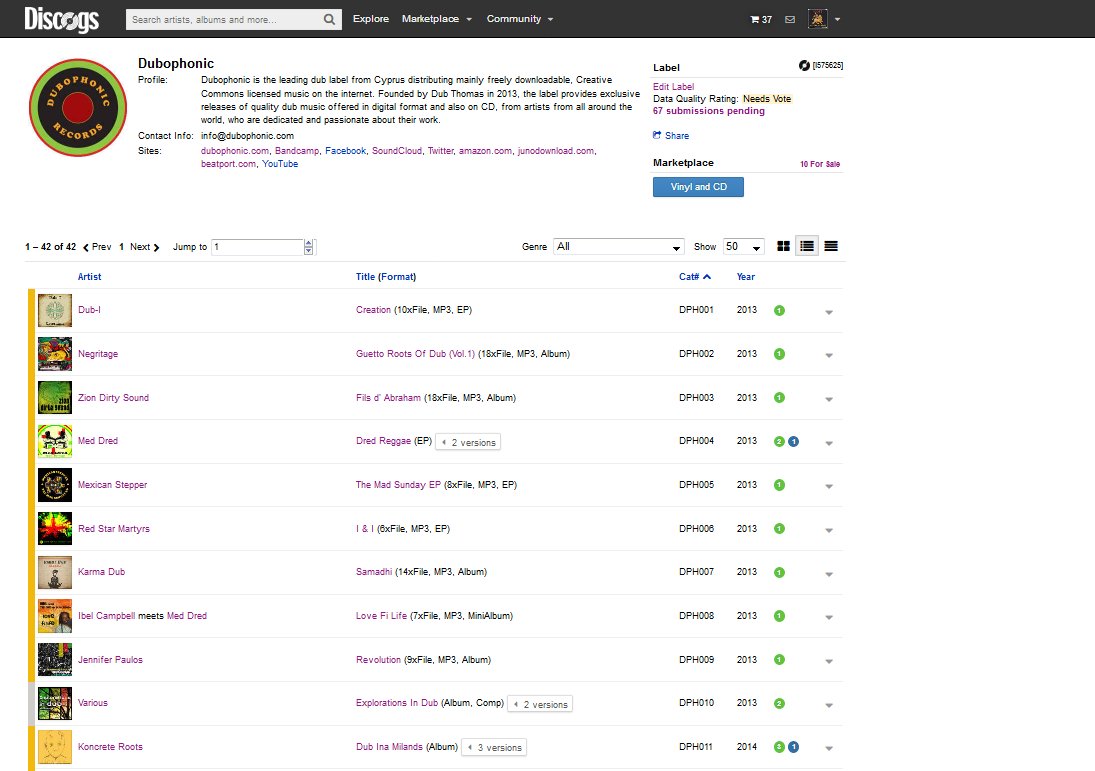Sort by the Title (Format) column header
The height and width of the screenshot is (771, 1095).
[386, 277]
